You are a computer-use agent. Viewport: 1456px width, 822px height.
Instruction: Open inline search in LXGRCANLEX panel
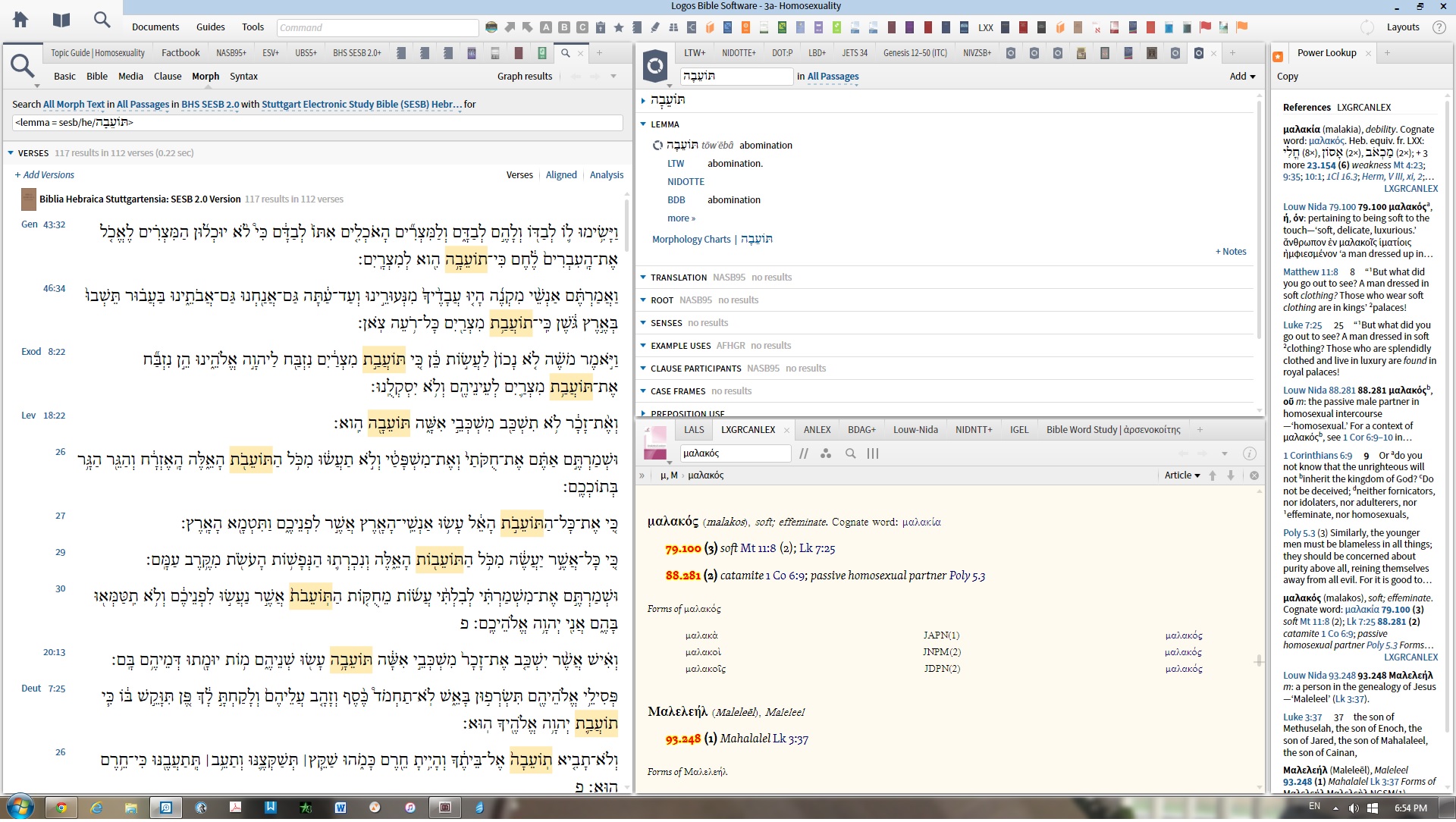click(850, 454)
